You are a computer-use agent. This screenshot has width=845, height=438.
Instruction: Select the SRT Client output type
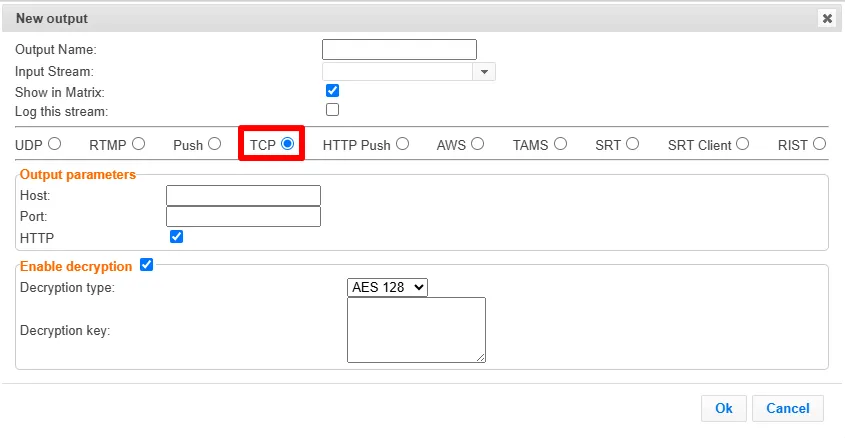pos(743,144)
